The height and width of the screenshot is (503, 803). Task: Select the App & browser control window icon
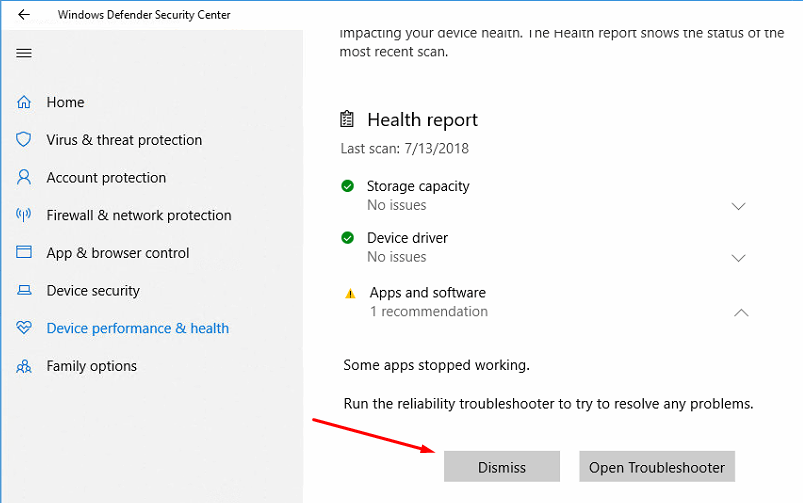[x=24, y=252]
